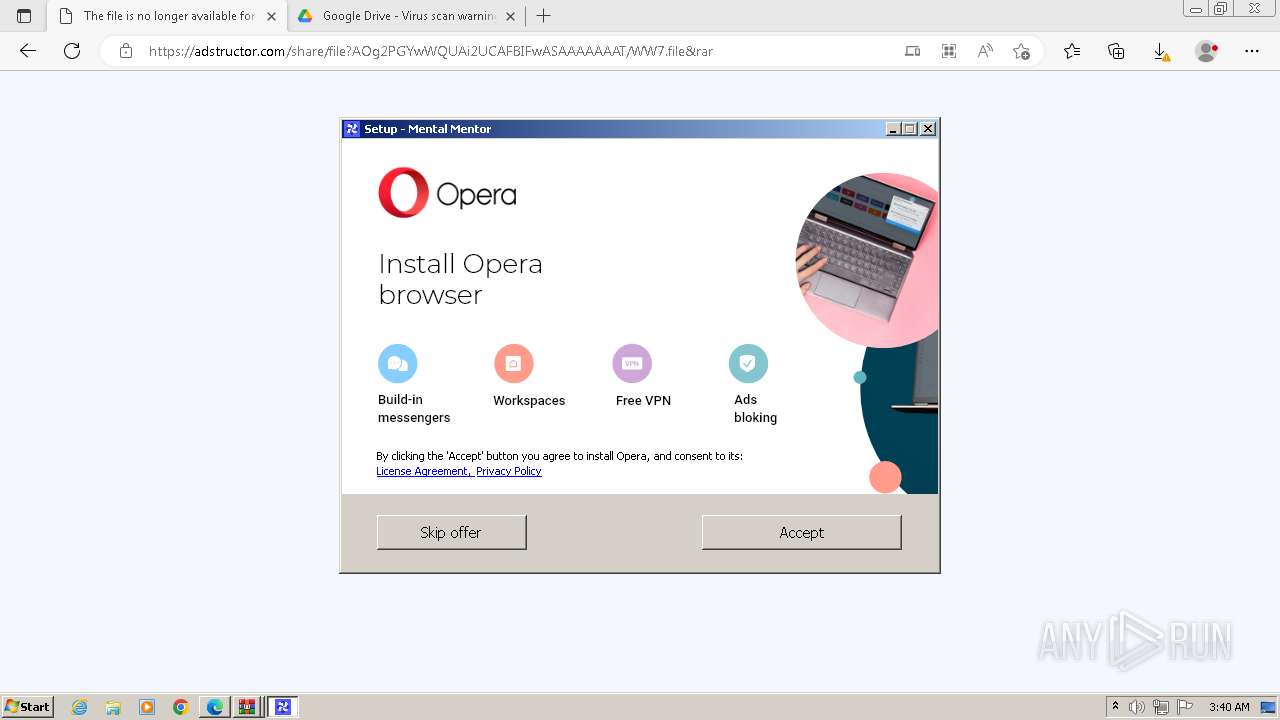Accept the Opera install offer
The height and width of the screenshot is (720, 1280).
[801, 532]
